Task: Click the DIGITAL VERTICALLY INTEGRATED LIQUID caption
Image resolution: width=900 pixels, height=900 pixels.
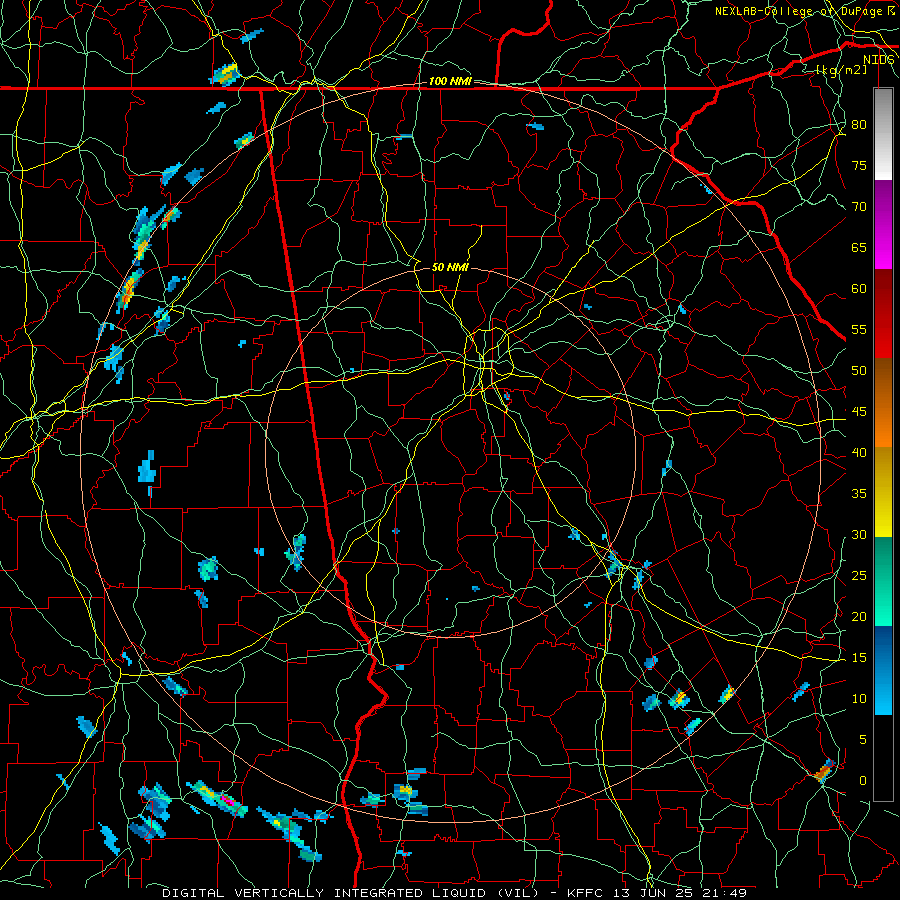Action: (x=324, y=893)
